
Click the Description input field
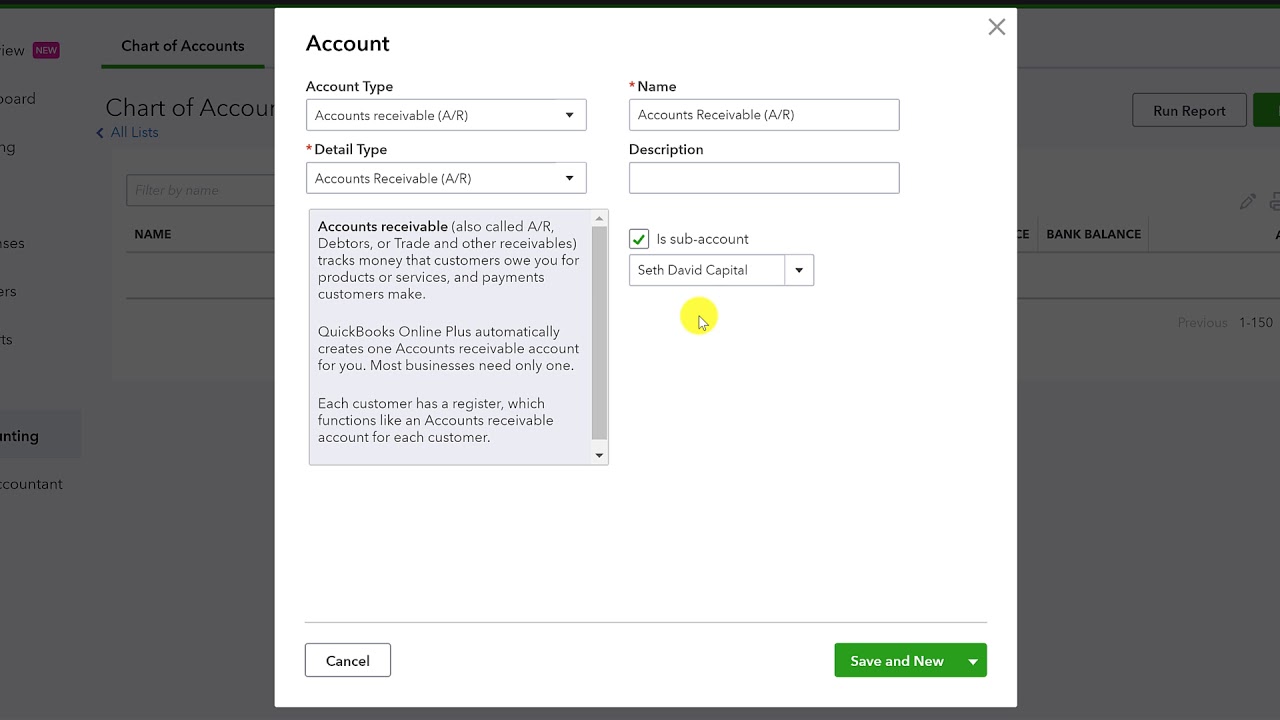(x=764, y=178)
